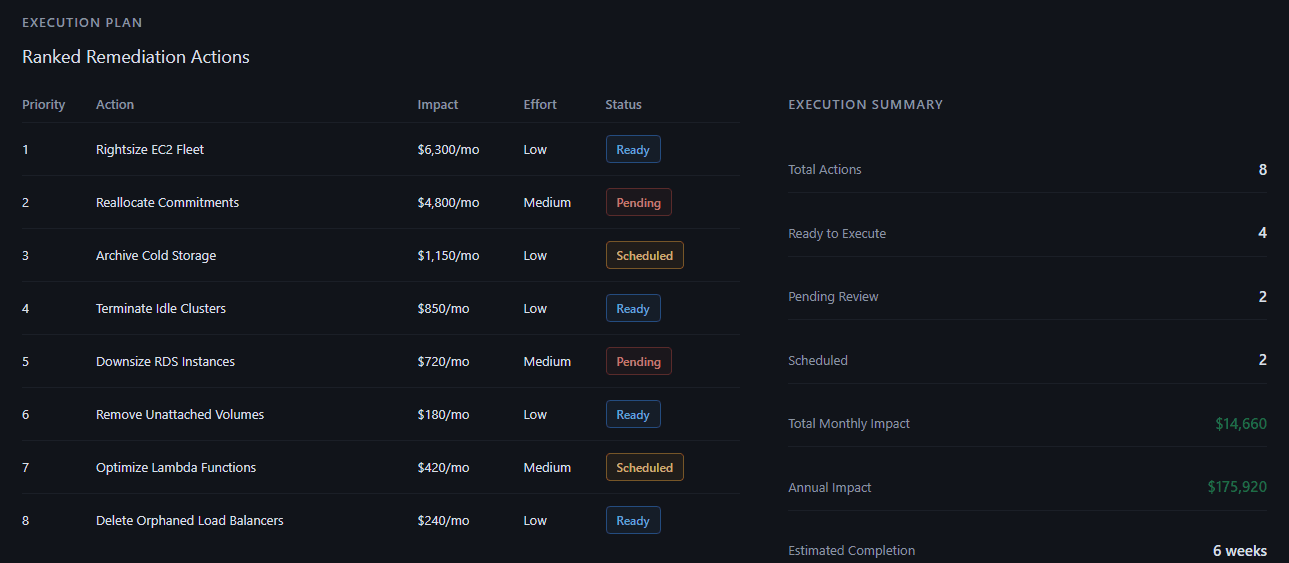1289x563 pixels.
Task: Click the $4,800/mo impact value
Action: point(448,203)
